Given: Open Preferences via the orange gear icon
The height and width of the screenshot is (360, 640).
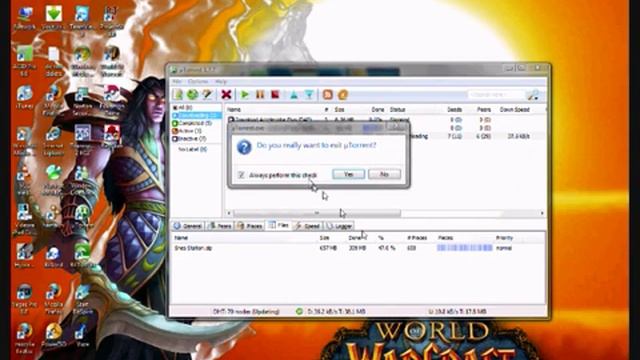Looking at the screenshot, I should [x=343, y=95].
